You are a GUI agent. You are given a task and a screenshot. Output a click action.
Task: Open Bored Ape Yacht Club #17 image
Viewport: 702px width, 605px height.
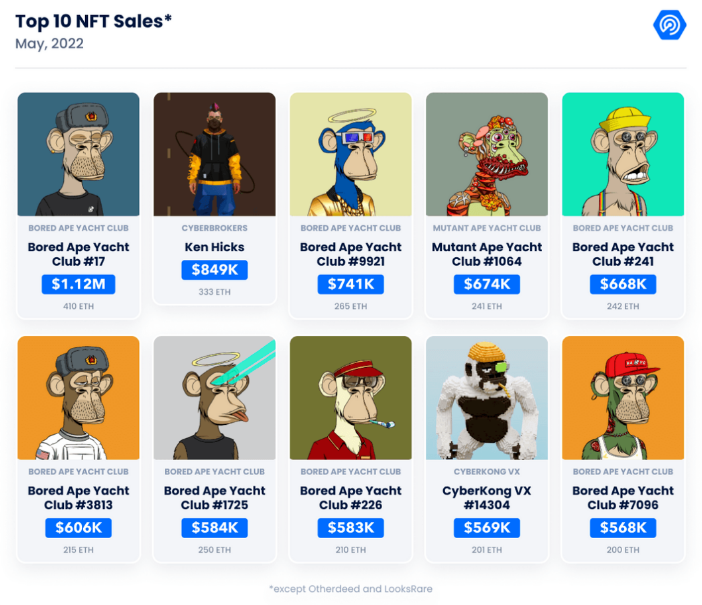78,154
